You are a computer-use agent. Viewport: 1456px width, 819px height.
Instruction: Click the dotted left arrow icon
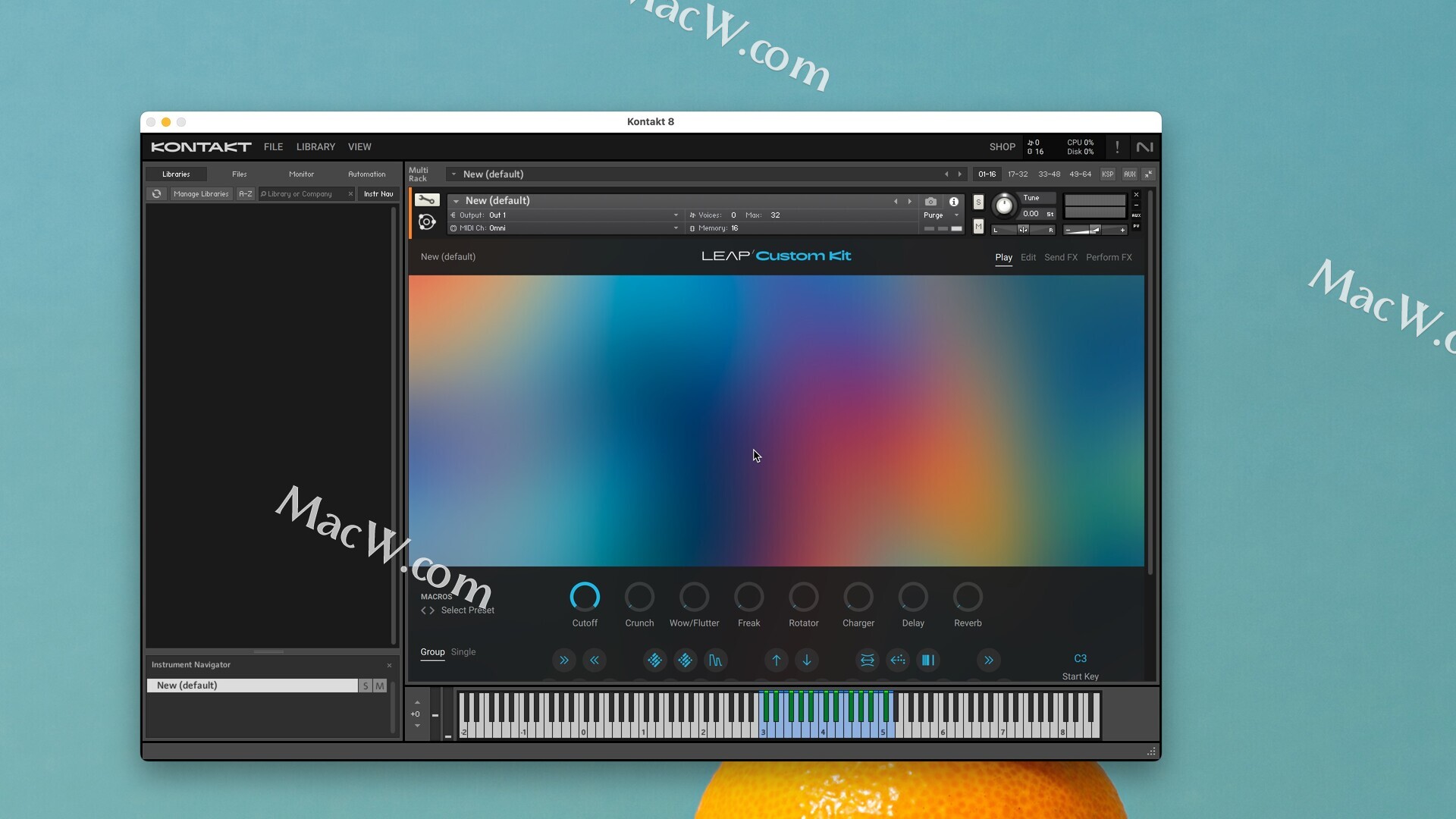[898, 661]
